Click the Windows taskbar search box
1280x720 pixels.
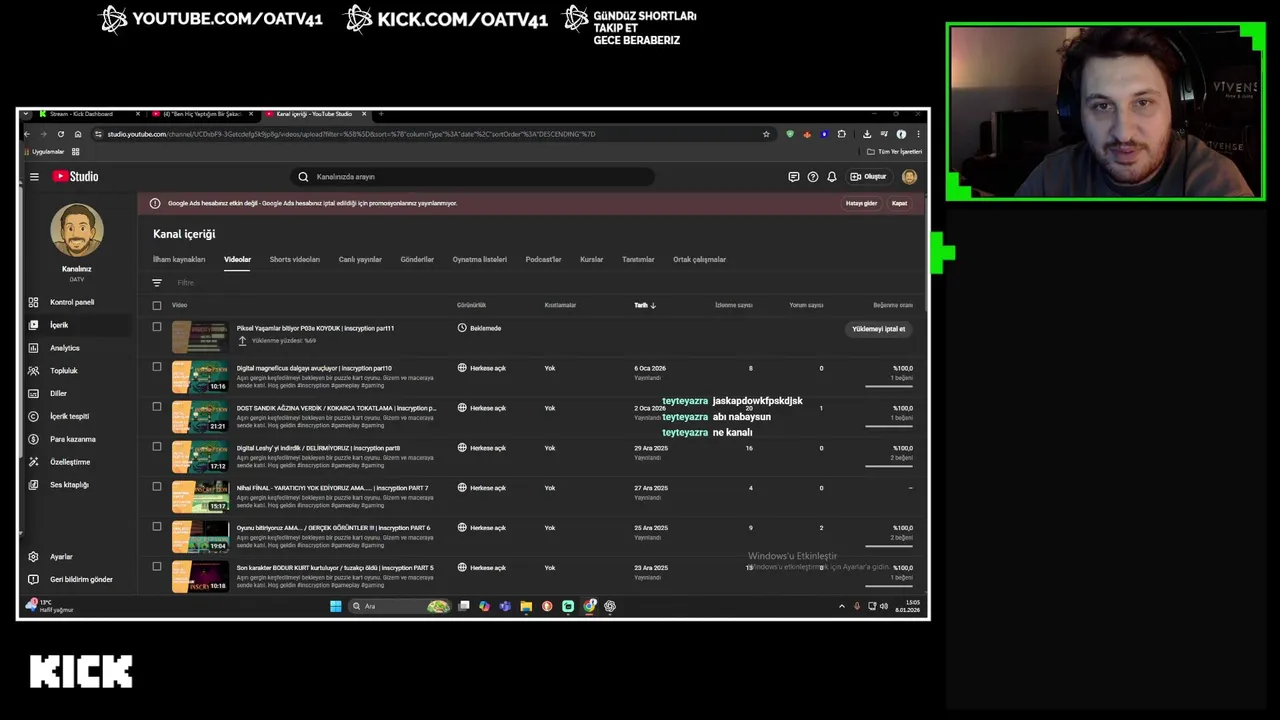pyautogui.click(x=398, y=606)
